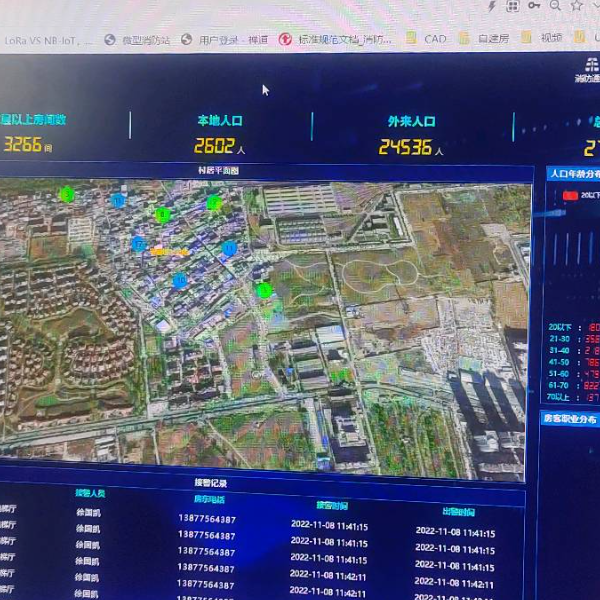The image size is (600, 600).
Task: Click the 接警记录 table title
Action: coord(210,483)
